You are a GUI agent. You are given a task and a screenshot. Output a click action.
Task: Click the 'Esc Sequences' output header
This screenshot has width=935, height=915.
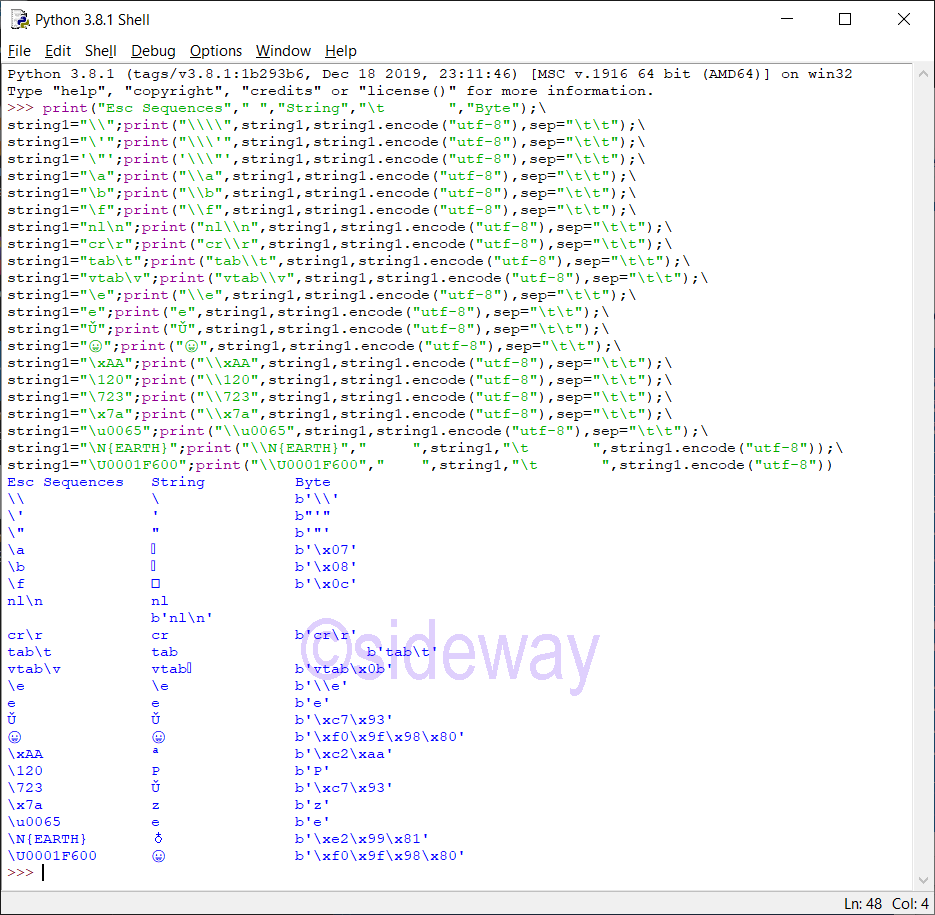coord(66,482)
